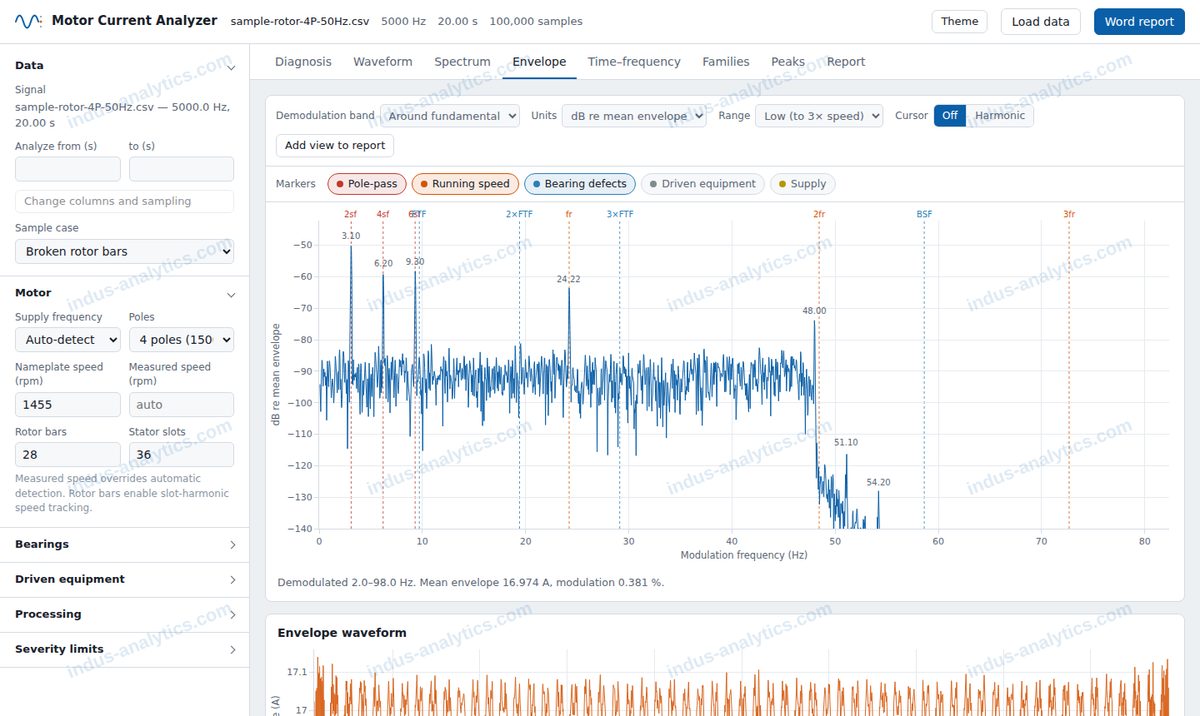Click the 3.10 peak label
The height and width of the screenshot is (716, 1200).
(x=350, y=236)
